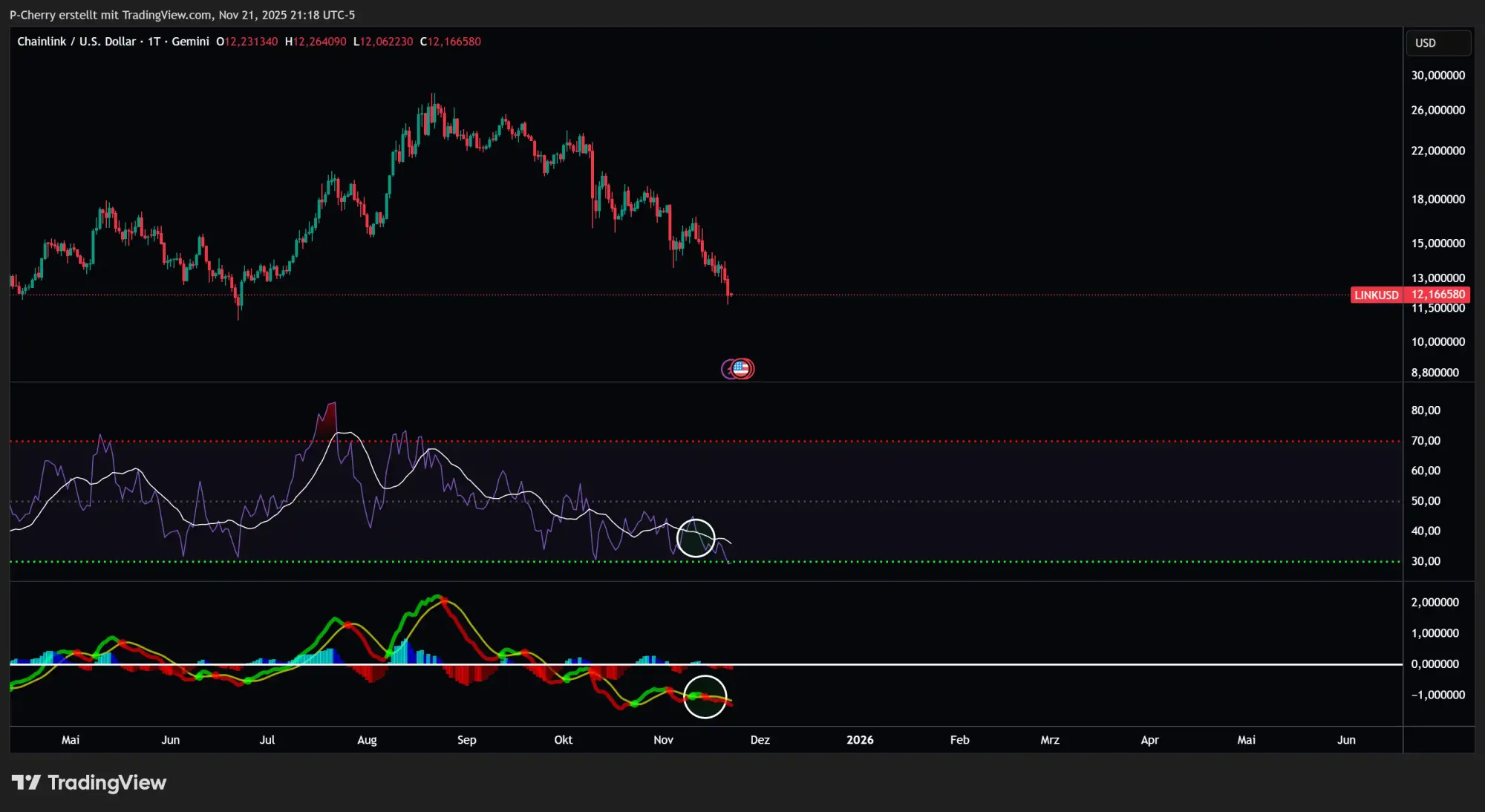
Task: Click the purple lightning event marker
Action: click(x=727, y=369)
